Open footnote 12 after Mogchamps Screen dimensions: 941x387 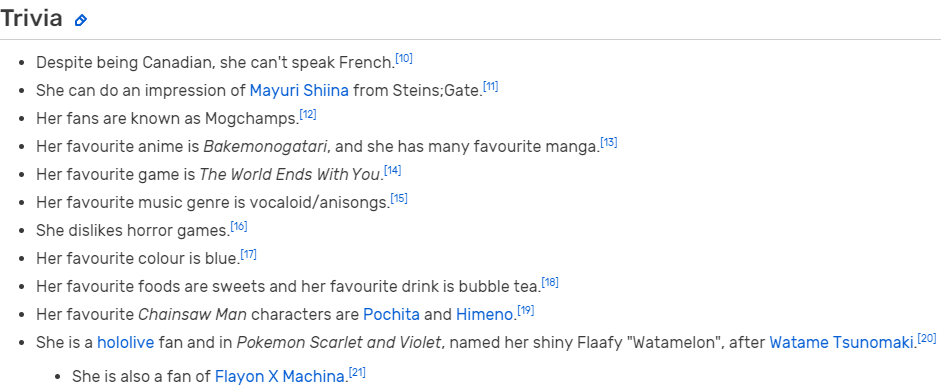(x=308, y=114)
